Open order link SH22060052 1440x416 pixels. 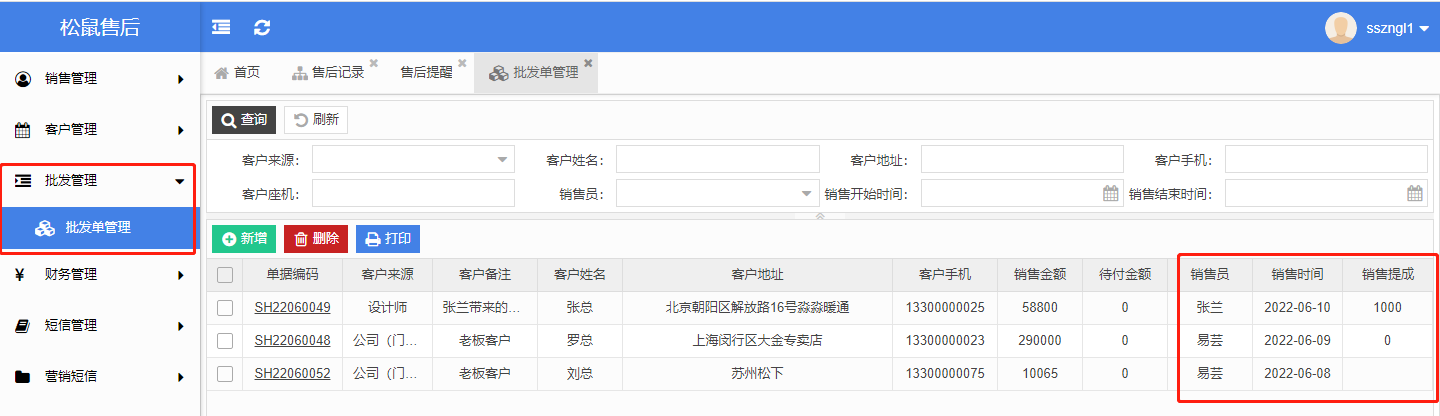coord(292,374)
